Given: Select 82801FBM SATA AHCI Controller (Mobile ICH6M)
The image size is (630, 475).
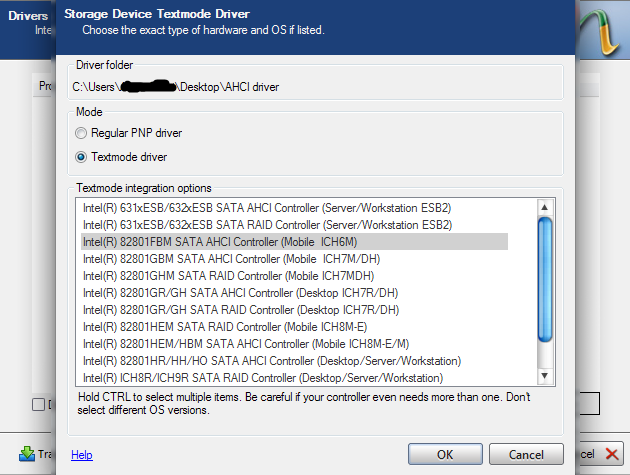Looking at the screenshot, I should pyautogui.click(x=295, y=242).
